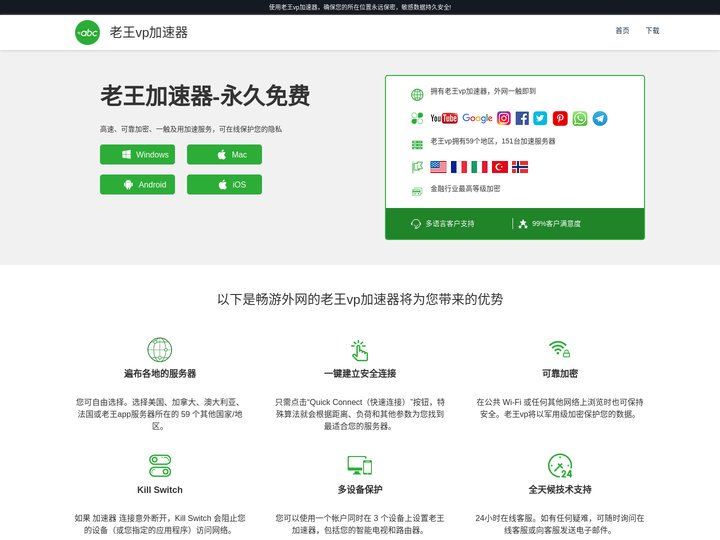Click the server rack icon
Image resolution: width=720 pixels, height=540 pixels.
[417, 145]
